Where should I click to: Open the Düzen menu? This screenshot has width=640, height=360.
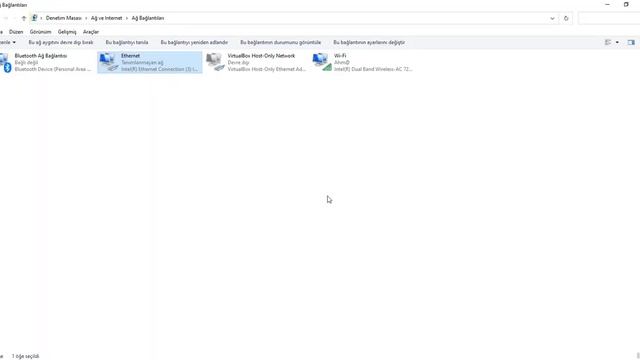(x=16, y=32)
